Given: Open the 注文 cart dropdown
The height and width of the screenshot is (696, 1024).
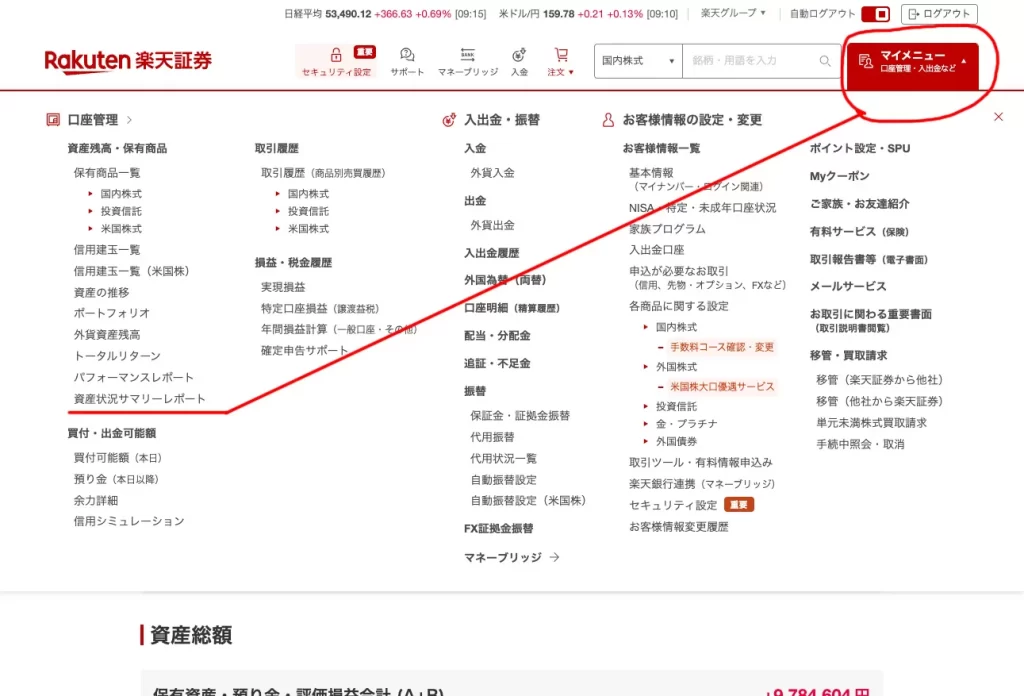Looking at the screenshot, I should (561, 61).
